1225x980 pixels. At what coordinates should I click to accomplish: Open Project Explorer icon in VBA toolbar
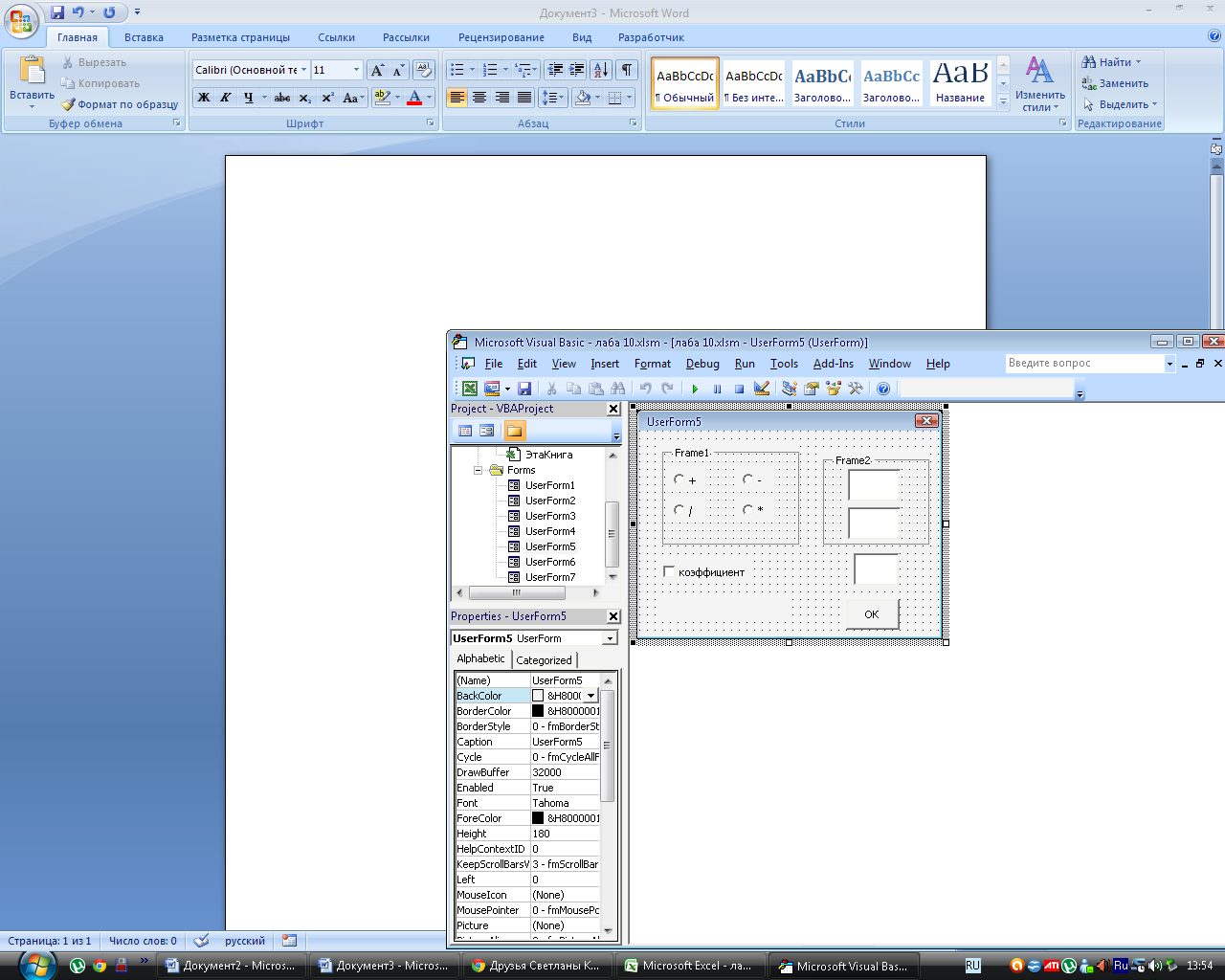pos(790,389)
